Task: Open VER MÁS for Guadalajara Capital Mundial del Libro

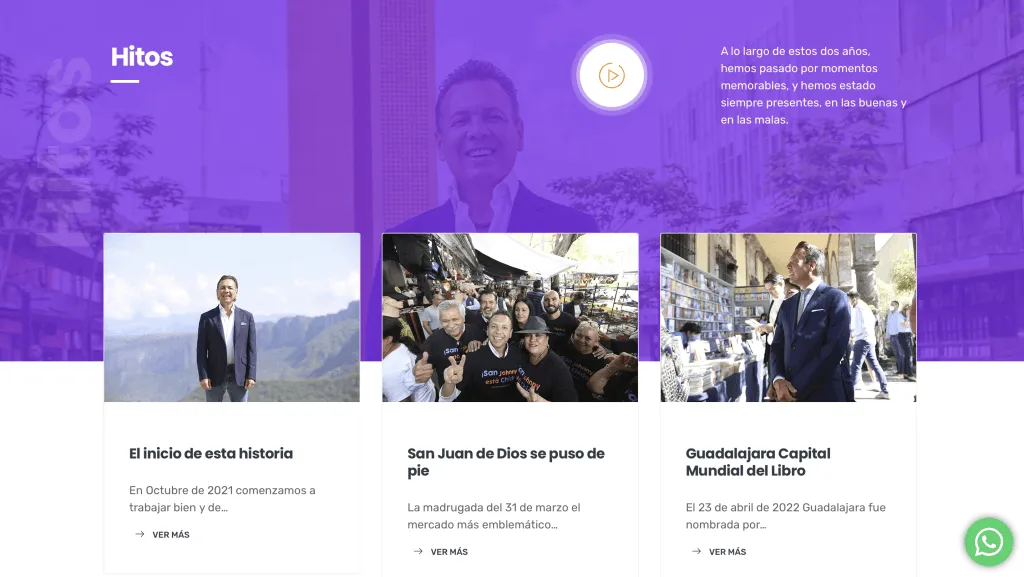Action: [x=728, y=552]
